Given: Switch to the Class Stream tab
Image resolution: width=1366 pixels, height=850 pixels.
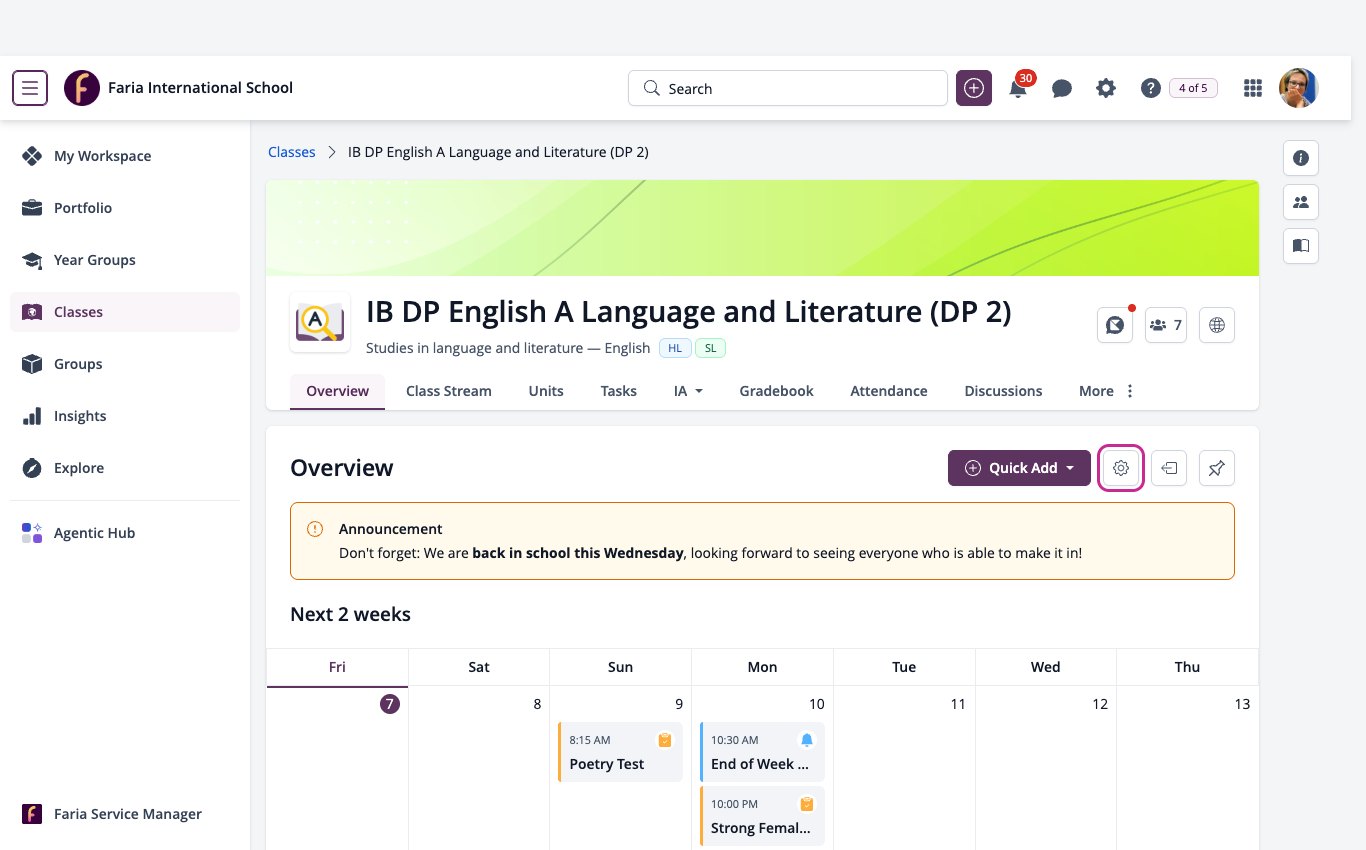Looking at the screenshot, I should coord(449,391).
